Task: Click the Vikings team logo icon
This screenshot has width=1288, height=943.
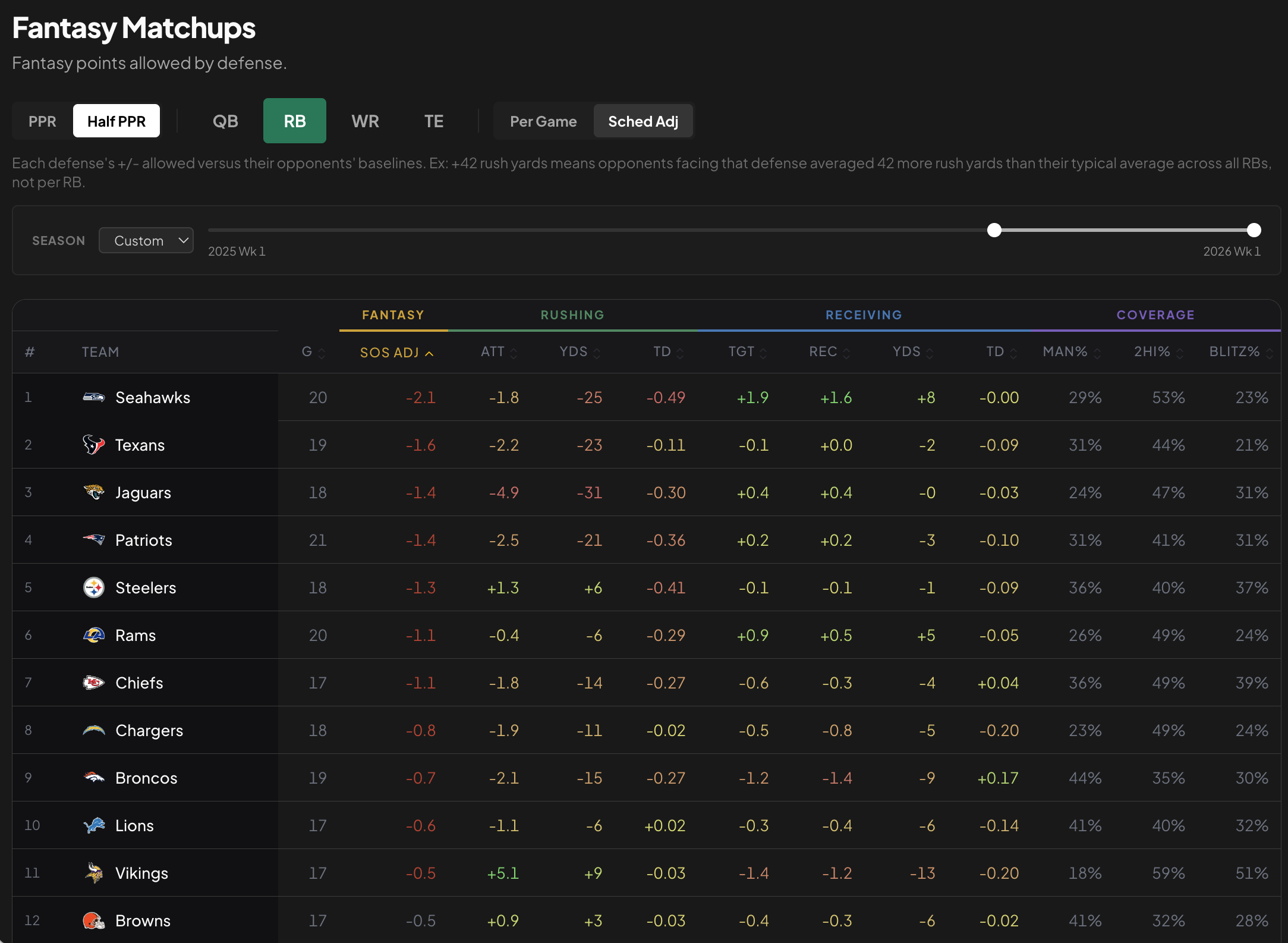Action: pos(94,873)
